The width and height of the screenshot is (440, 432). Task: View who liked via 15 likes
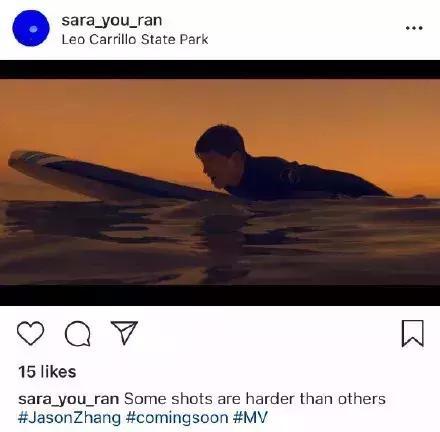click(x=47, y=372)
